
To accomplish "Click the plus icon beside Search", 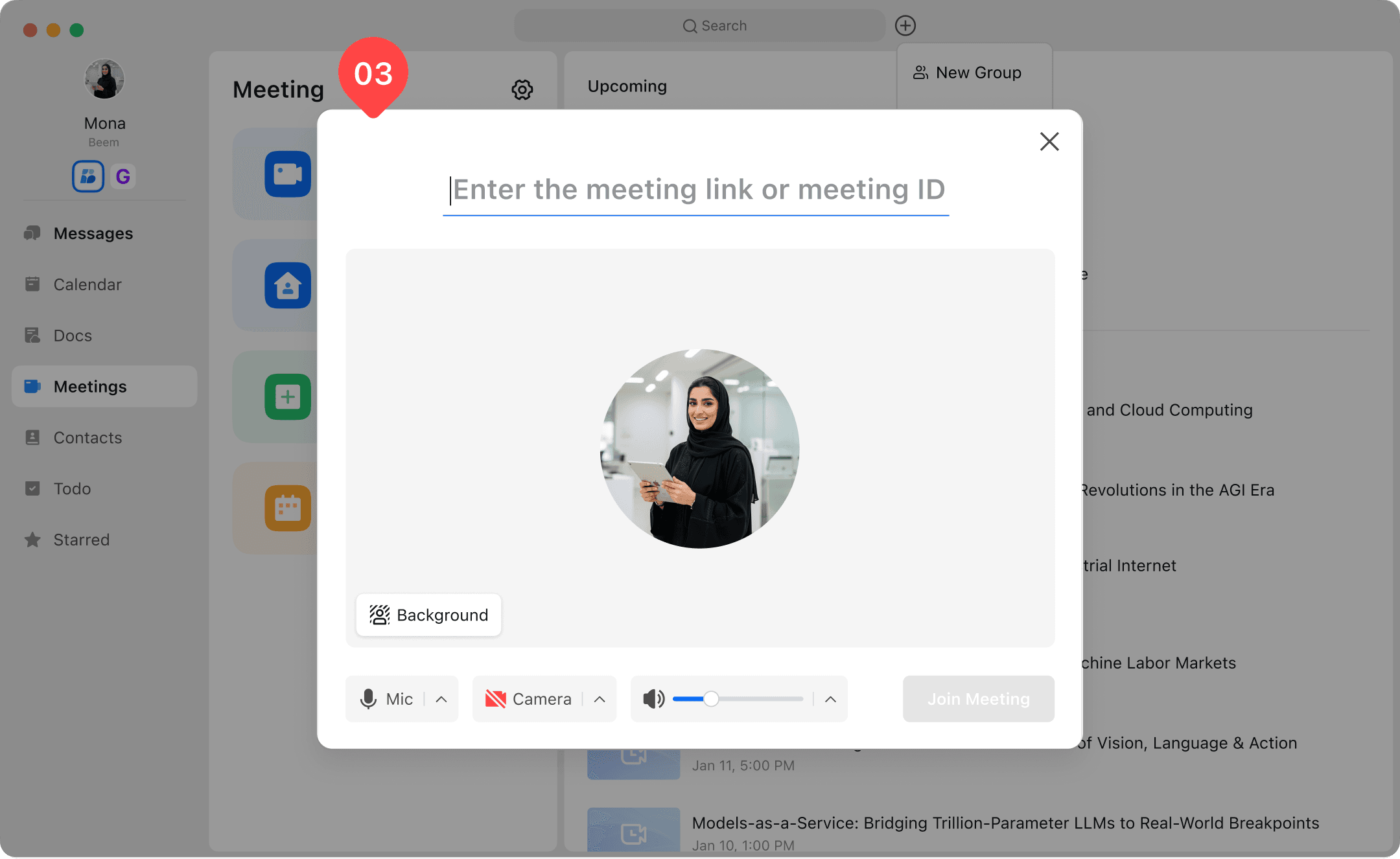I will [x=905, y=26].
